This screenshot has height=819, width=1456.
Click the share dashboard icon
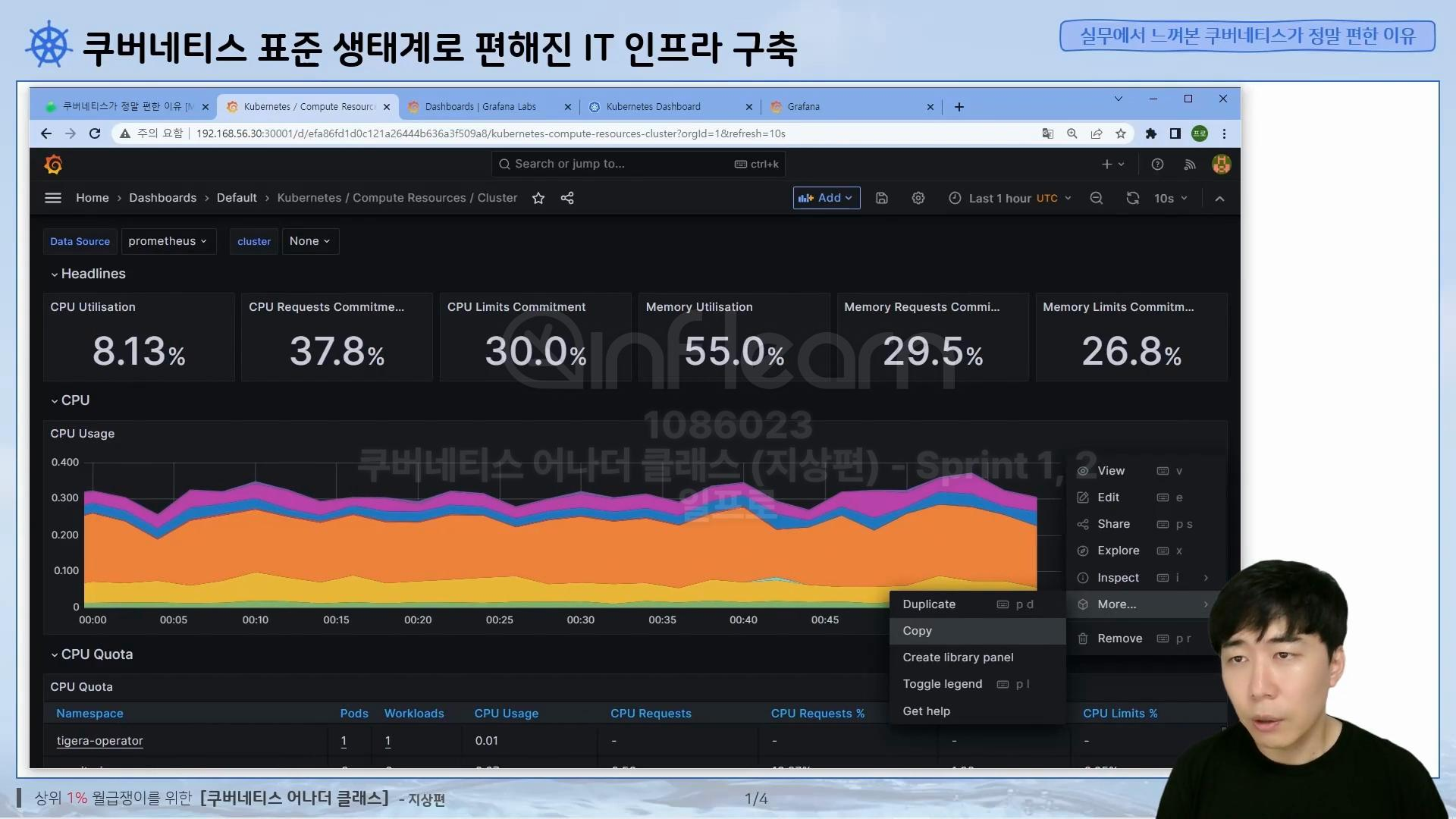coord(567,198)
